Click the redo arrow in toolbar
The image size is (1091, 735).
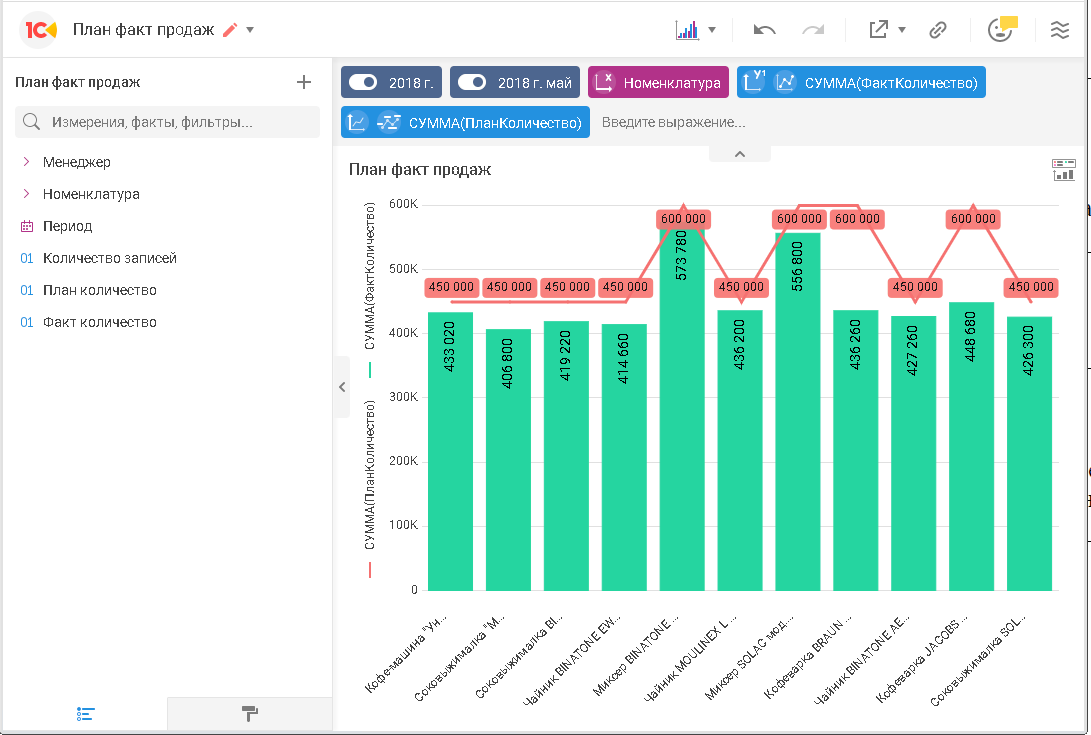tap(813, 30)
